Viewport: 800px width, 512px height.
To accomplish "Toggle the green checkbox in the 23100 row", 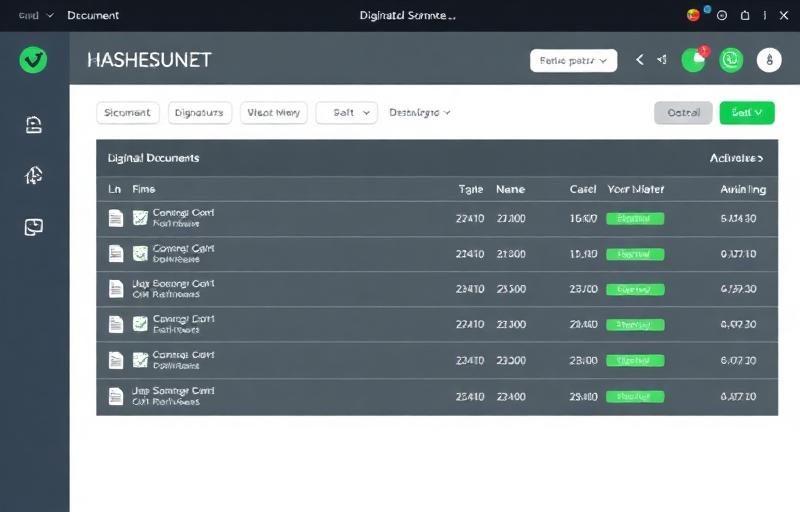I will [140, 218].
